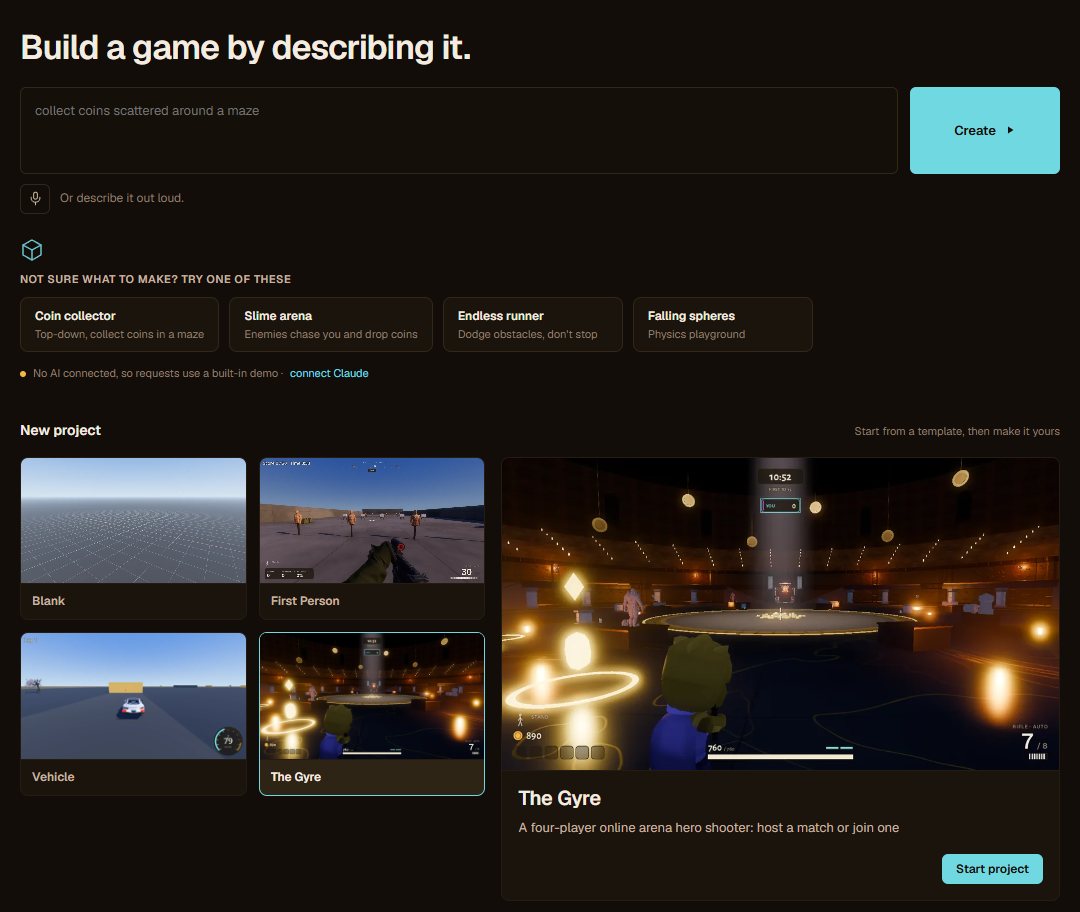1080x912 pixels.
Task: Focus the game description text field
Action: point(459,130)
